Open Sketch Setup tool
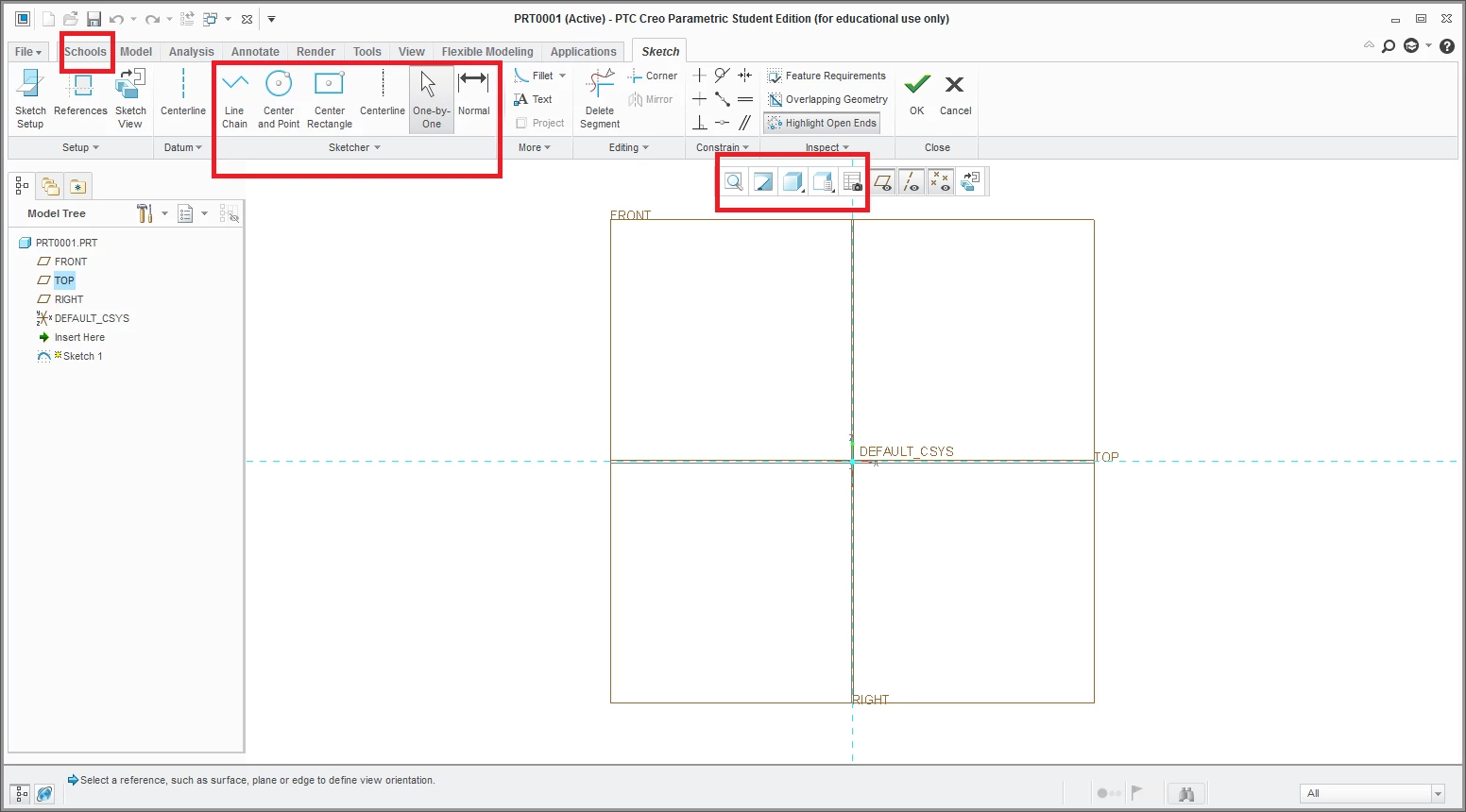Viewport: 1466px width, 812px height. tap(30, 98)
